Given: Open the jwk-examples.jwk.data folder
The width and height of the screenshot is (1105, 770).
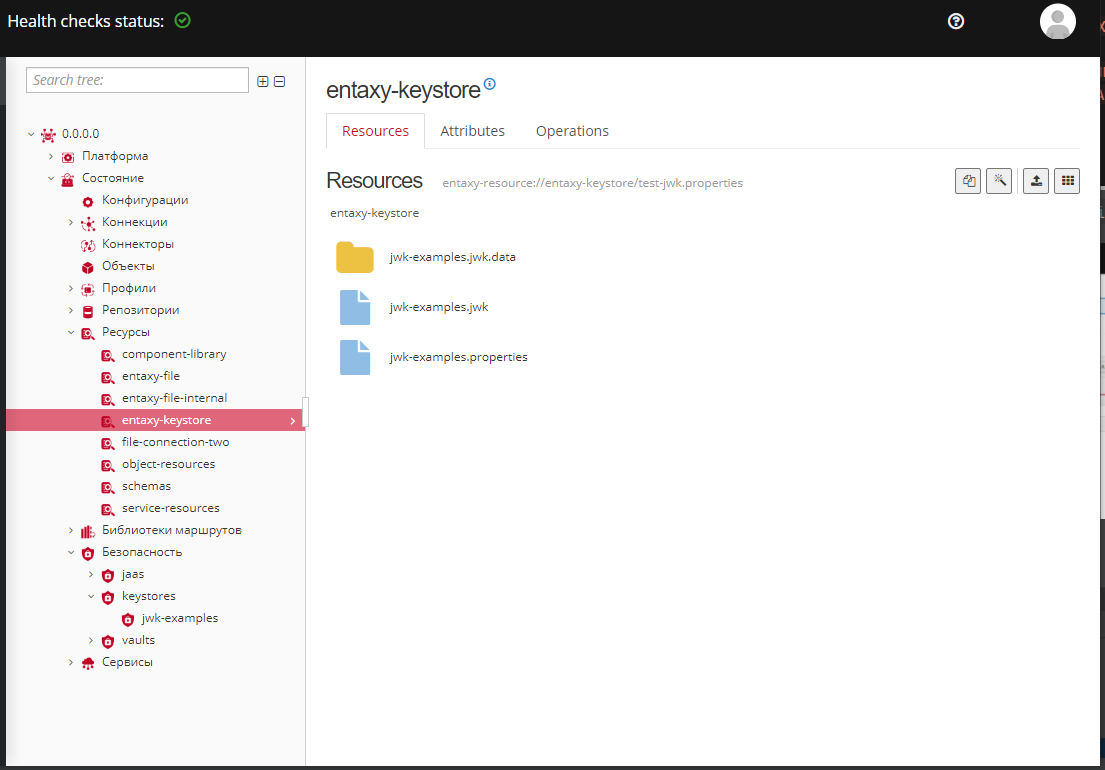Looking at the screenshot, I should (355, 257).
